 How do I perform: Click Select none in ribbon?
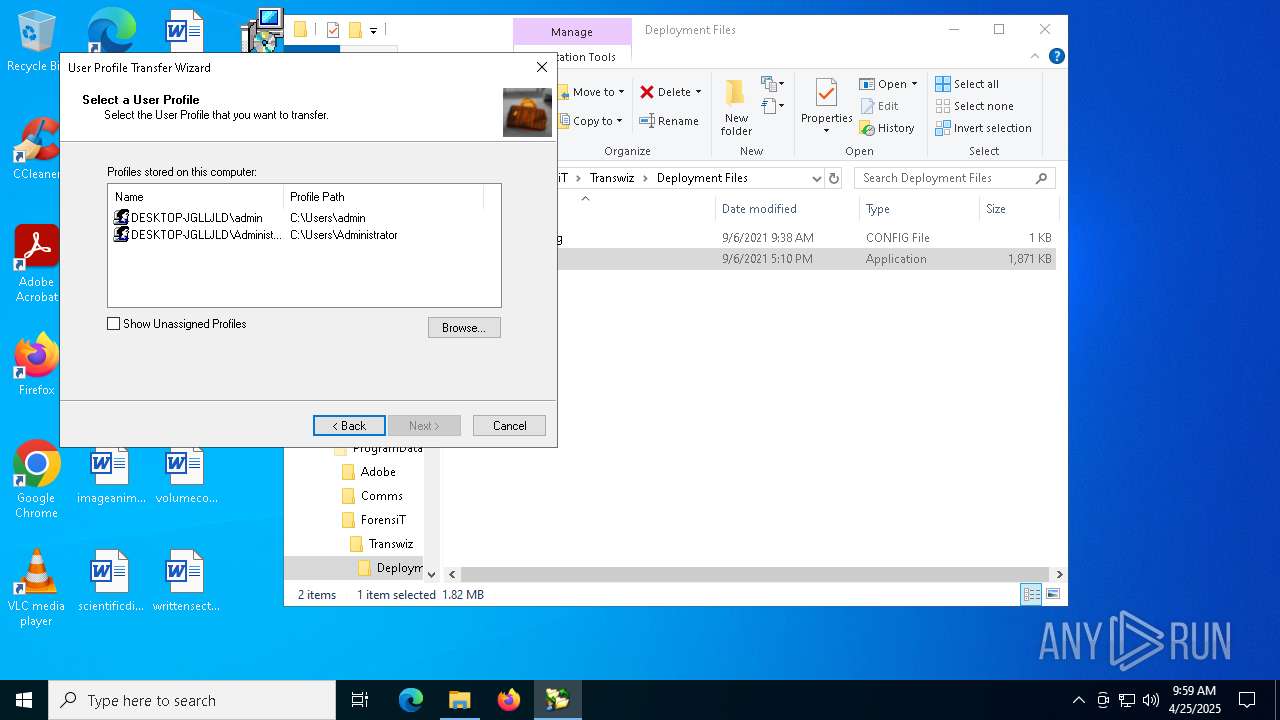pyautogui.click(x=975, y=106)
